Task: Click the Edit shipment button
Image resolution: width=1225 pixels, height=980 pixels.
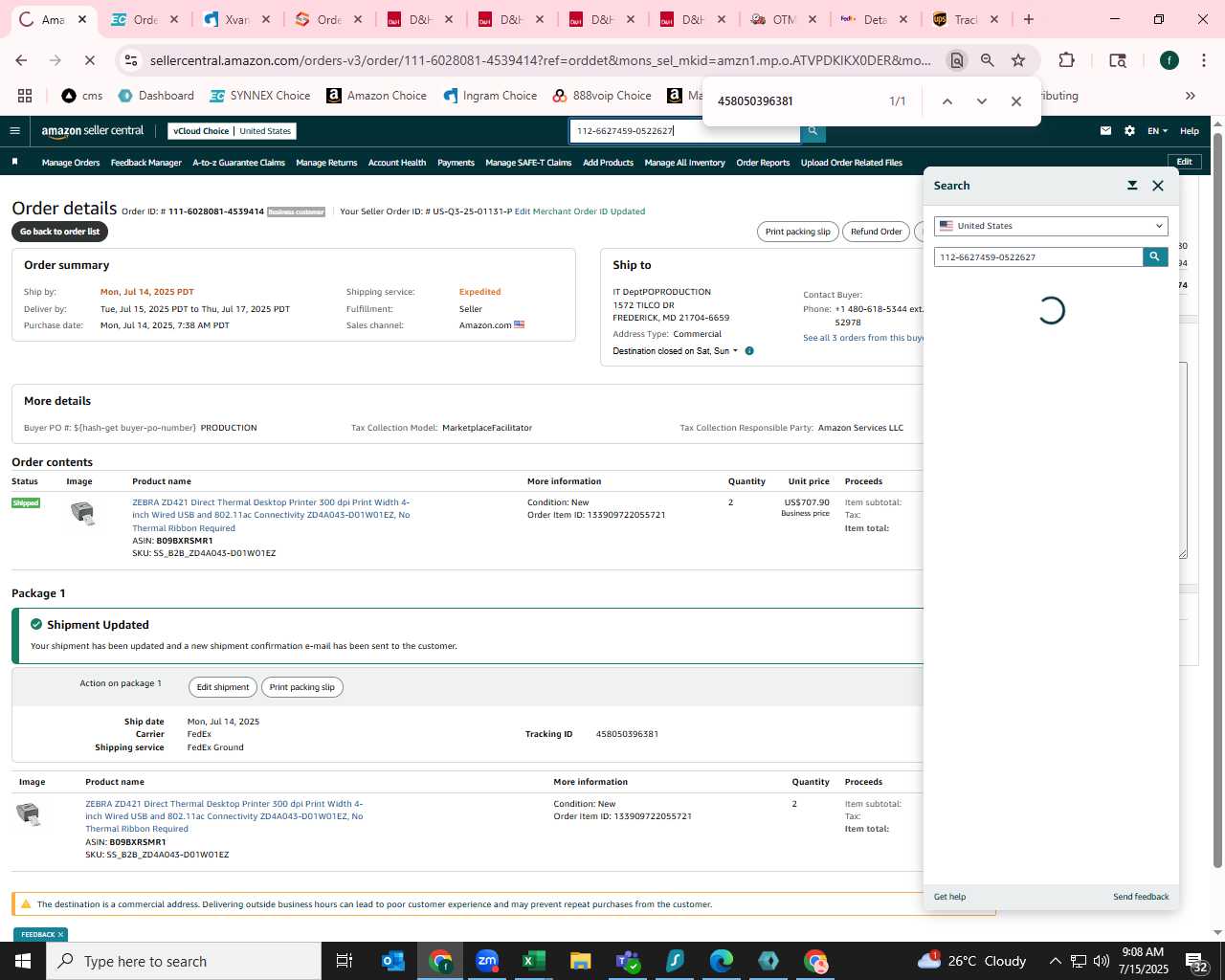Action: coord(223,687)
